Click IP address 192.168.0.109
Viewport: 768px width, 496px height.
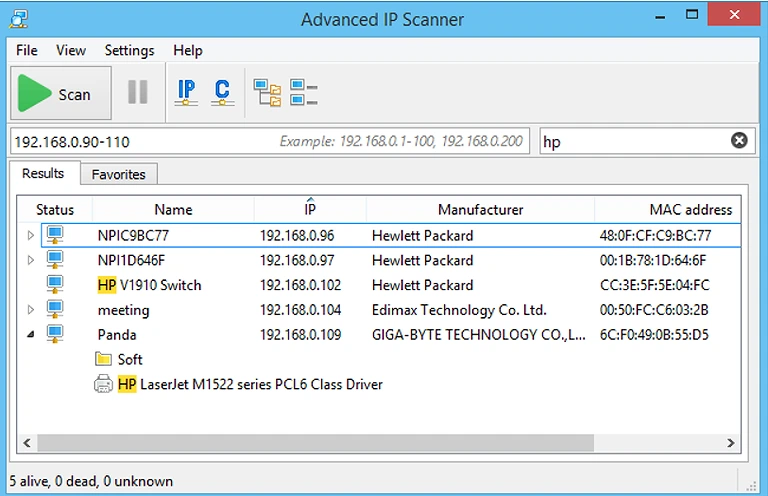300,334
